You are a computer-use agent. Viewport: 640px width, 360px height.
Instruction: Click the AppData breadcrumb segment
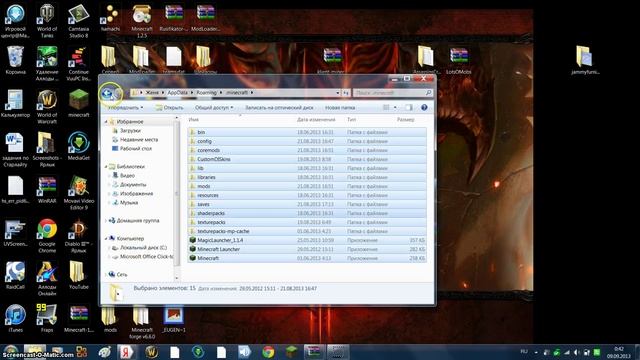tap(178, 93)
